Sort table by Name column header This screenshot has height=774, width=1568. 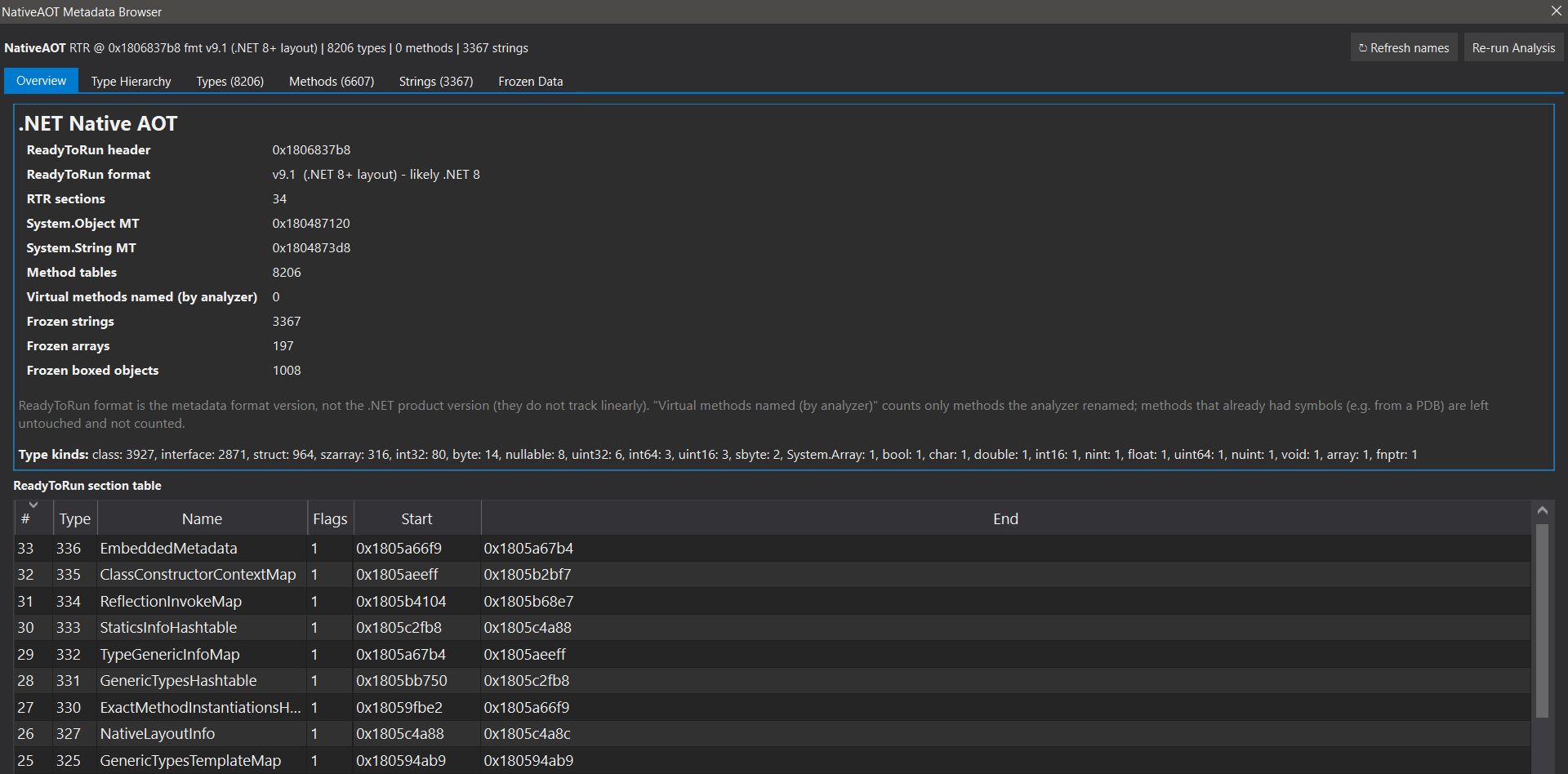[202, 518]
